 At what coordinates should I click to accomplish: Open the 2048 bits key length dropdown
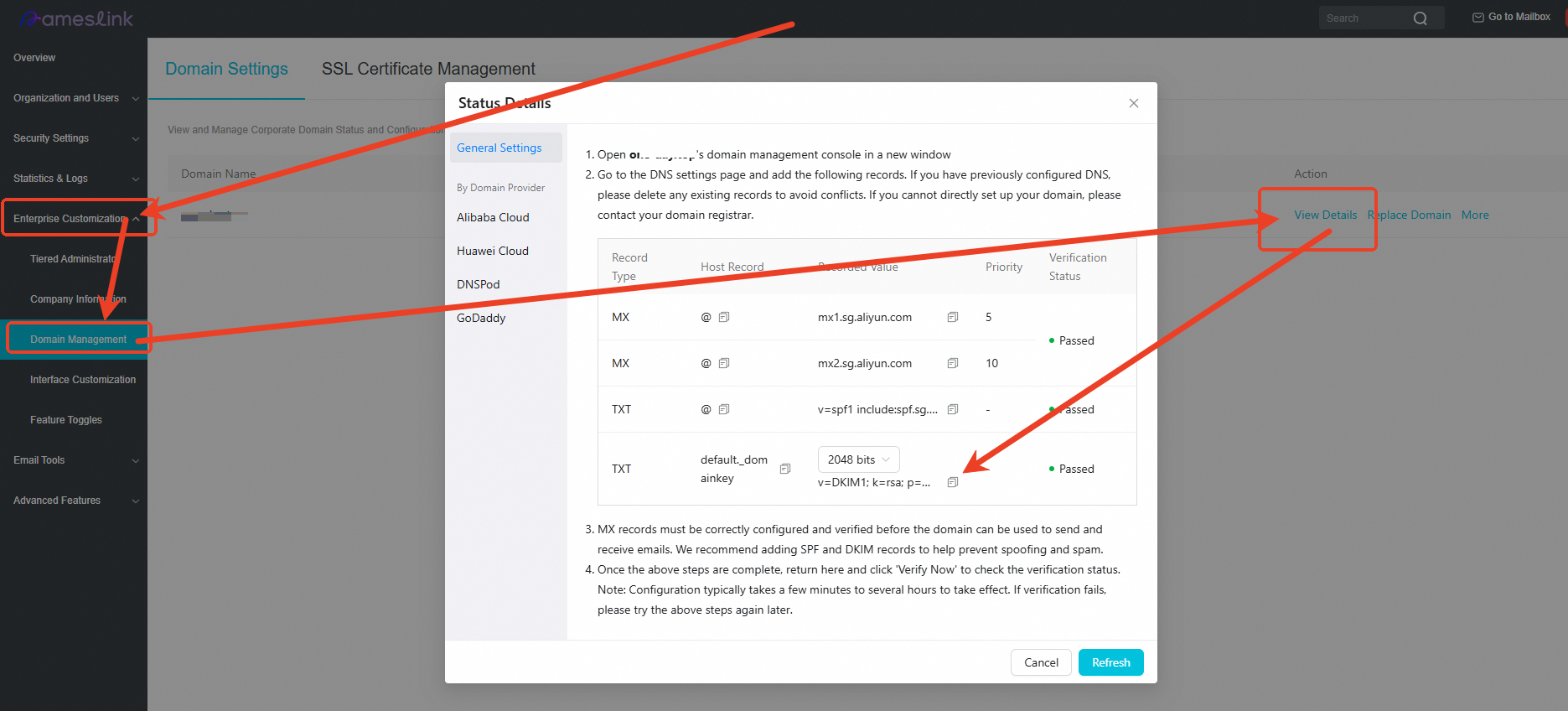coord(858,459)
